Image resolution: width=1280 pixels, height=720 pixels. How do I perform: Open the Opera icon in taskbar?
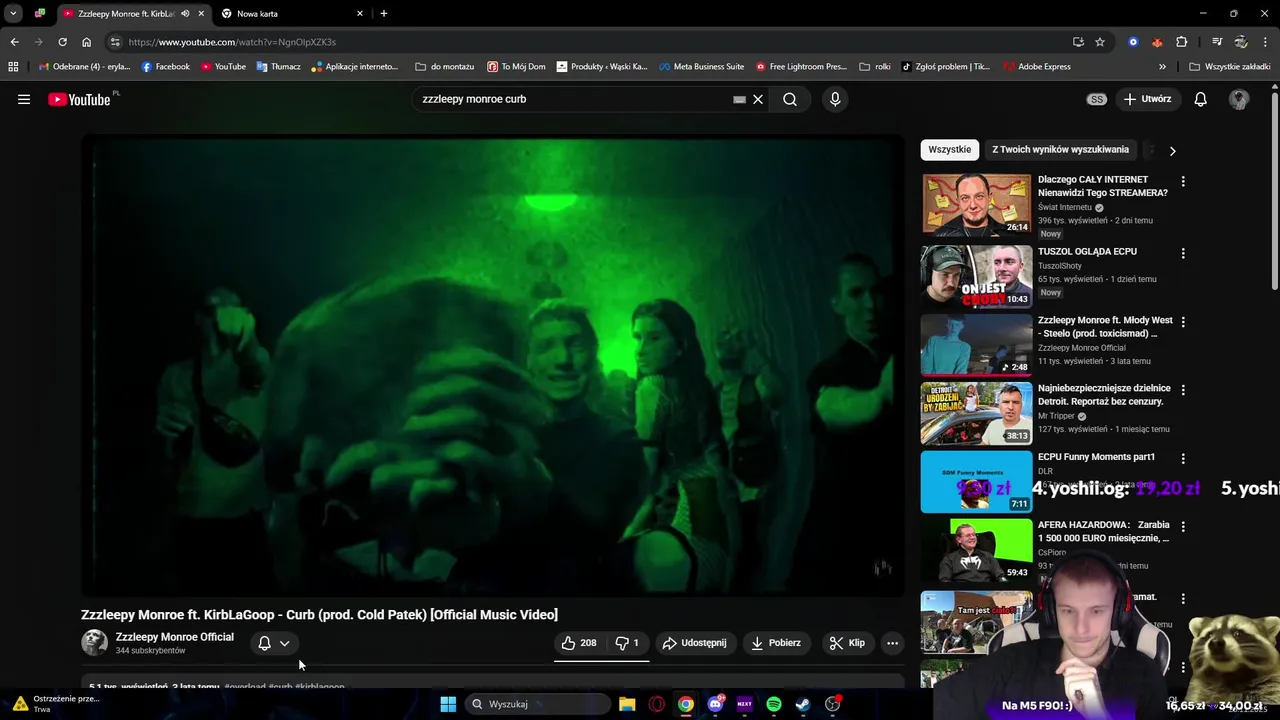coord(657,704)
